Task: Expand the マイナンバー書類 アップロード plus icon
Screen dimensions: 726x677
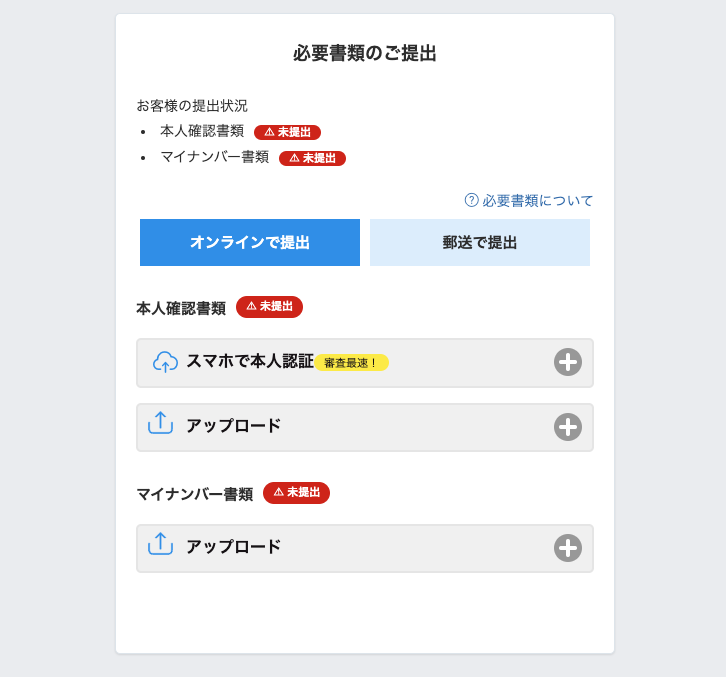Action: pos(567,548)
